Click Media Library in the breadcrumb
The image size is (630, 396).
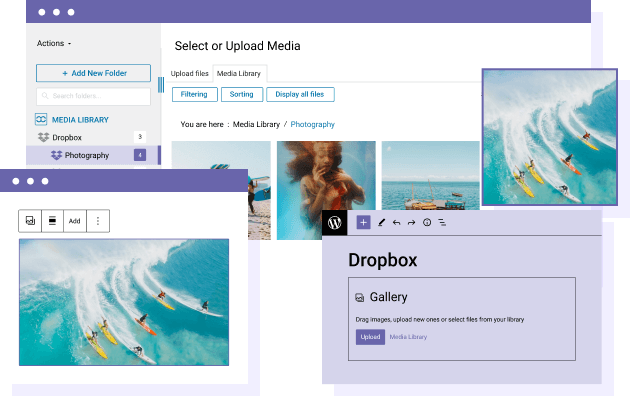[x=256, y=125]
